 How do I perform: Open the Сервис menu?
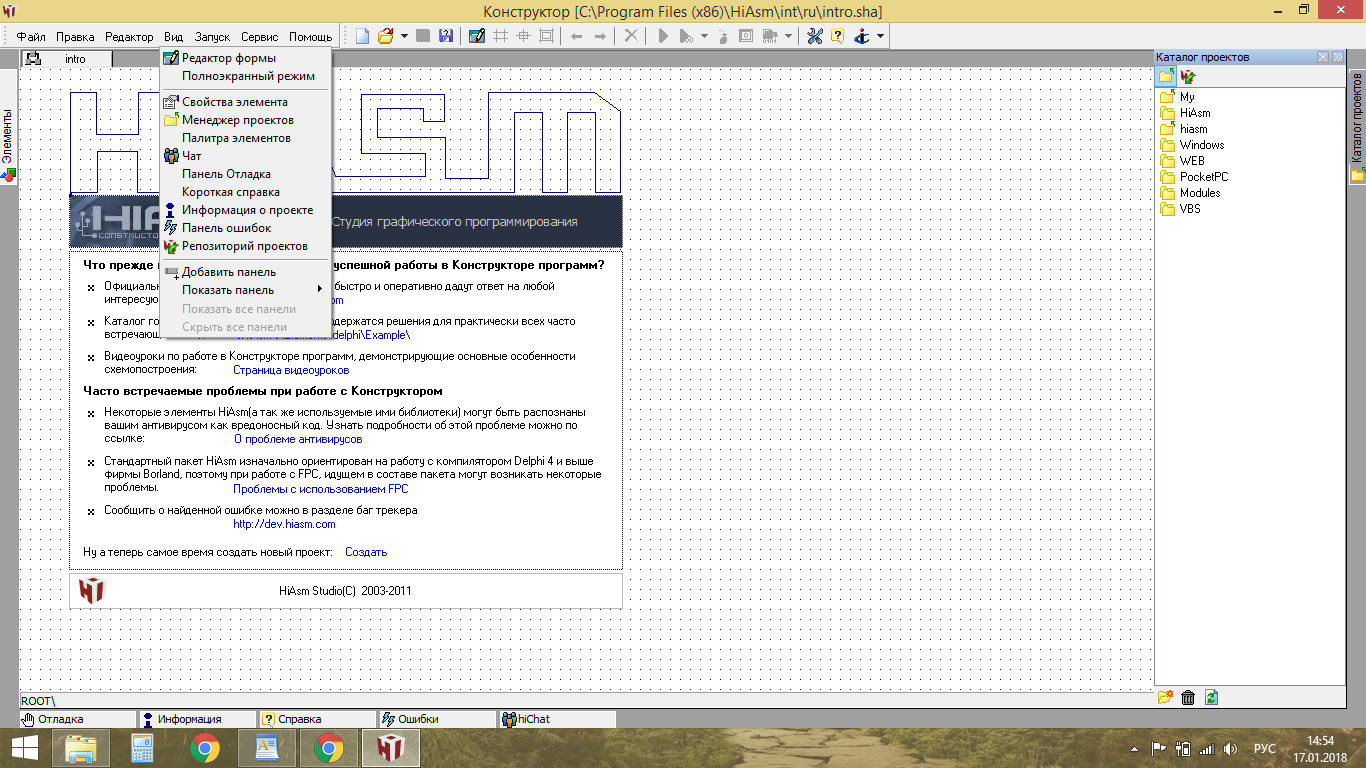[x=260, y=37]
